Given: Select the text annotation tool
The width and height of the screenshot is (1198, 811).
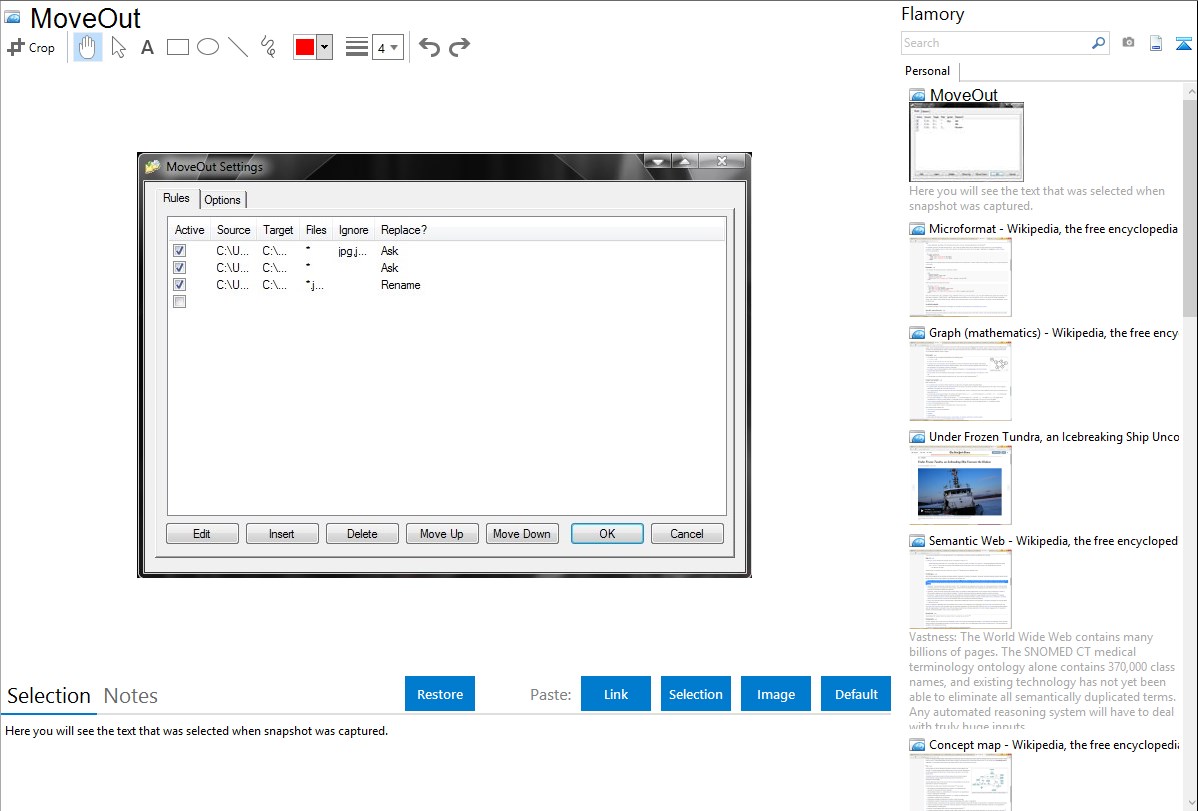Looking at the screenshot, I should click(x=147, y=47).
